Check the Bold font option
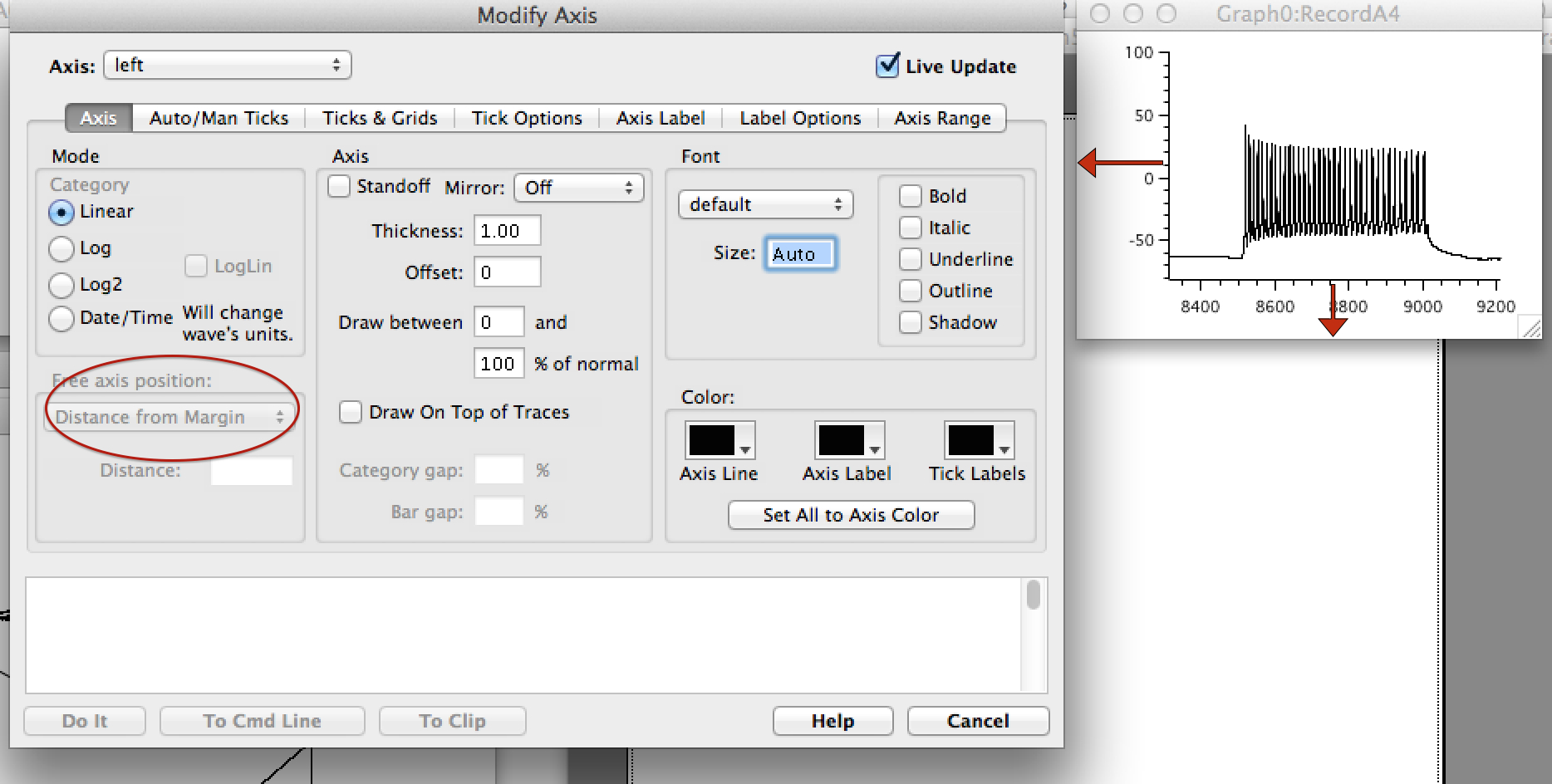 (911, 196)
